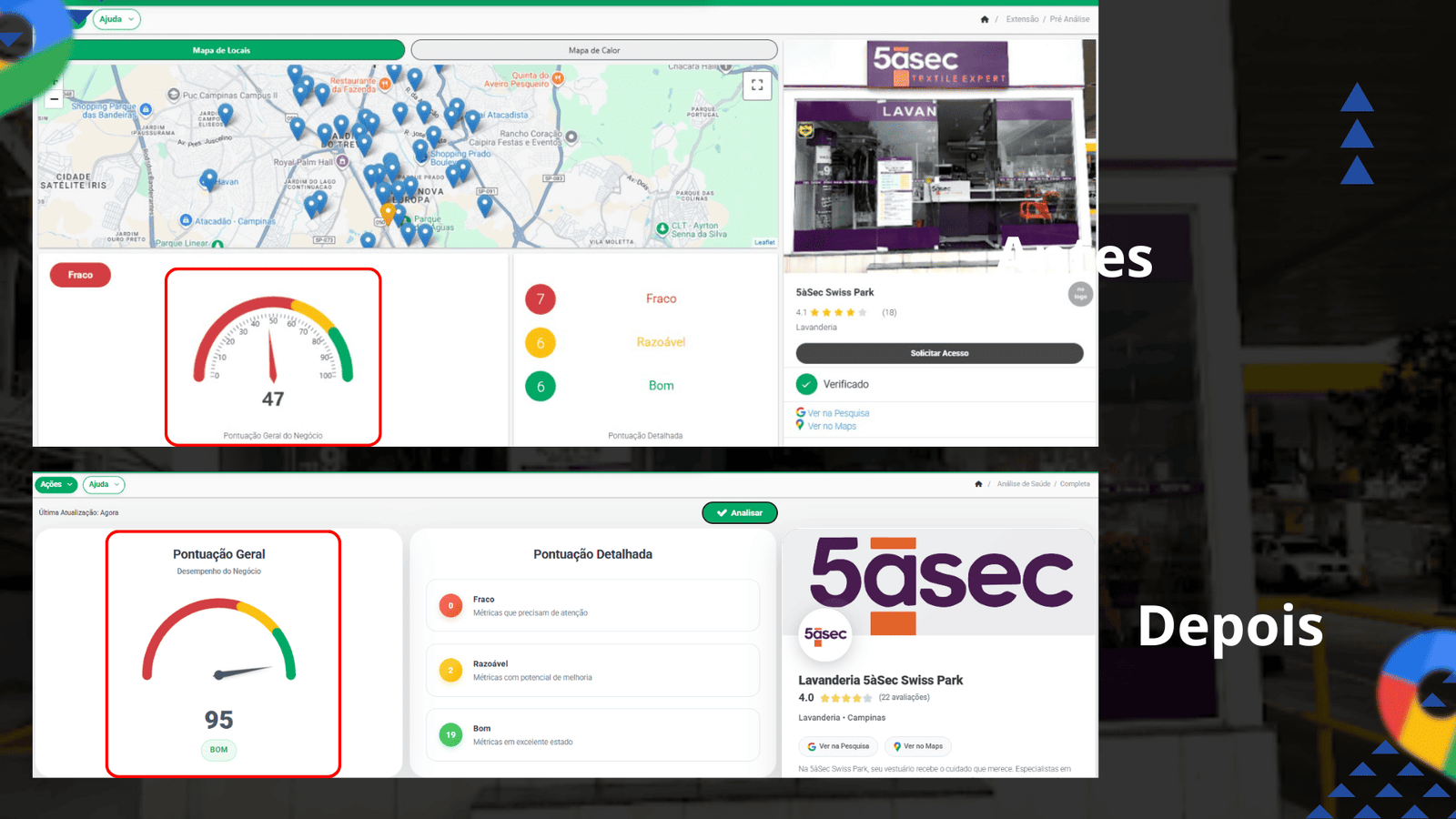Screen dimensions: 1456x819
Task: Click the red Fraco score circle showing 7
Action: 541,298
